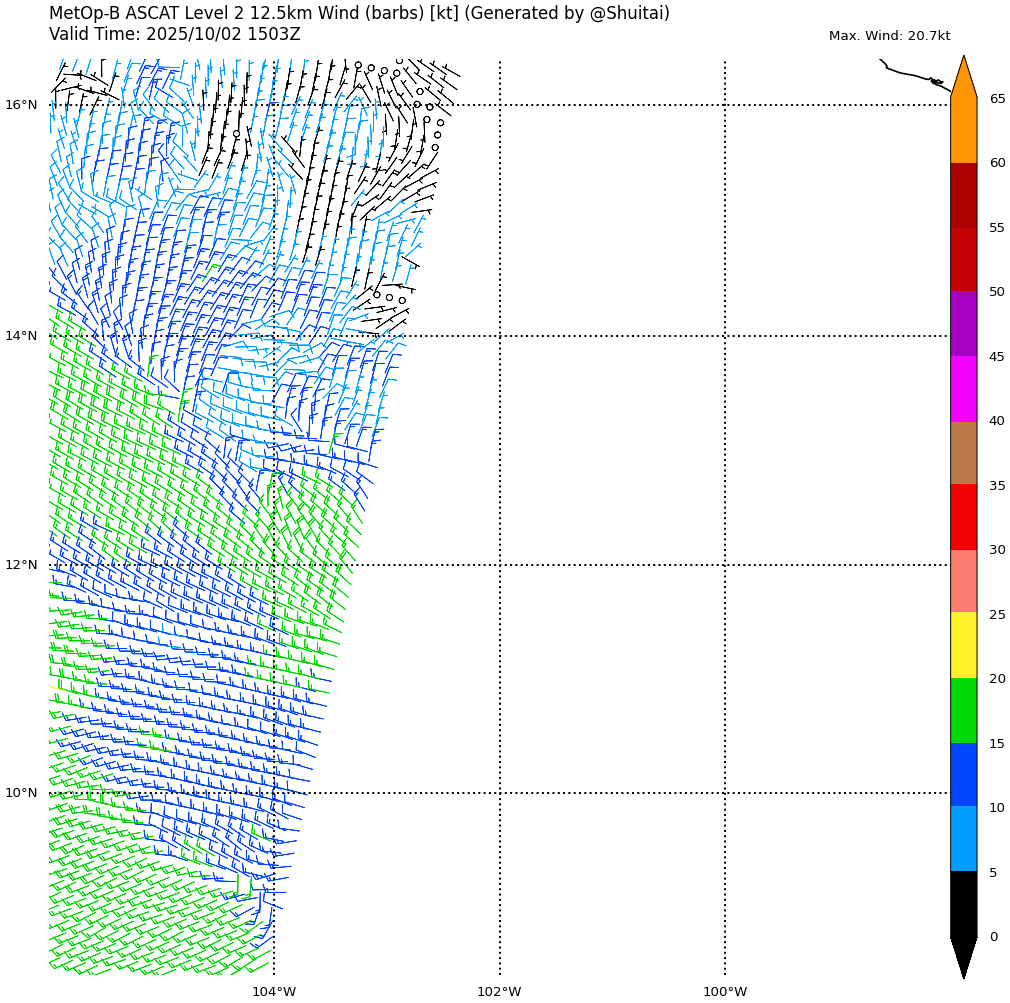The width and height of the screenshot is (1010, 1003).
Task: Click the green 15–20 kt colorbar segment
Action: 963,710
